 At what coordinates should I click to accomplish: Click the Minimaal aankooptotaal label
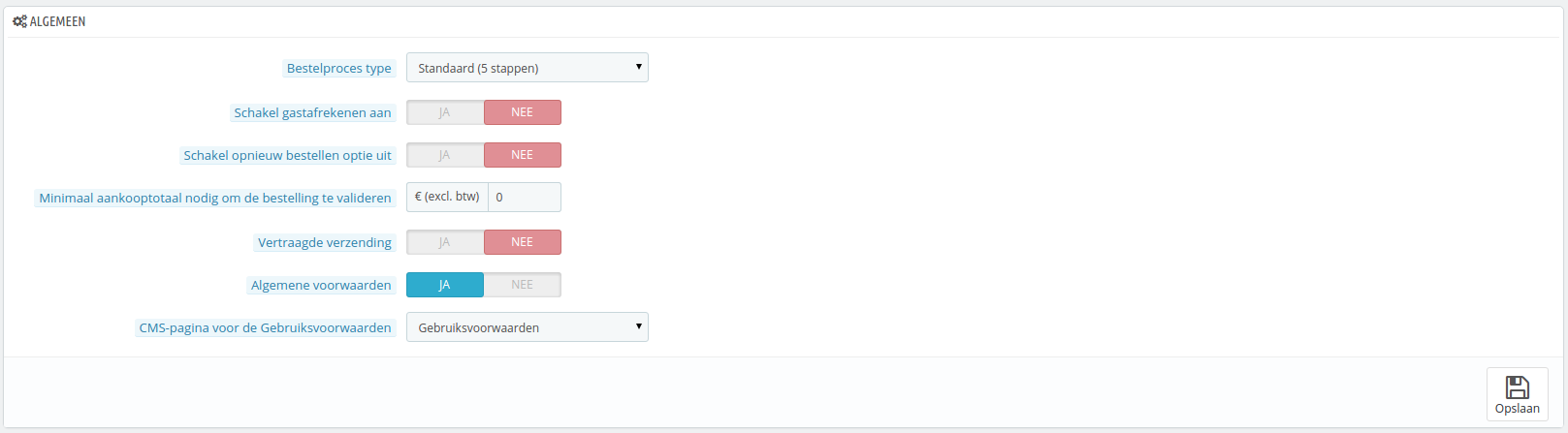pyautogui.click(x=215, y=198)
